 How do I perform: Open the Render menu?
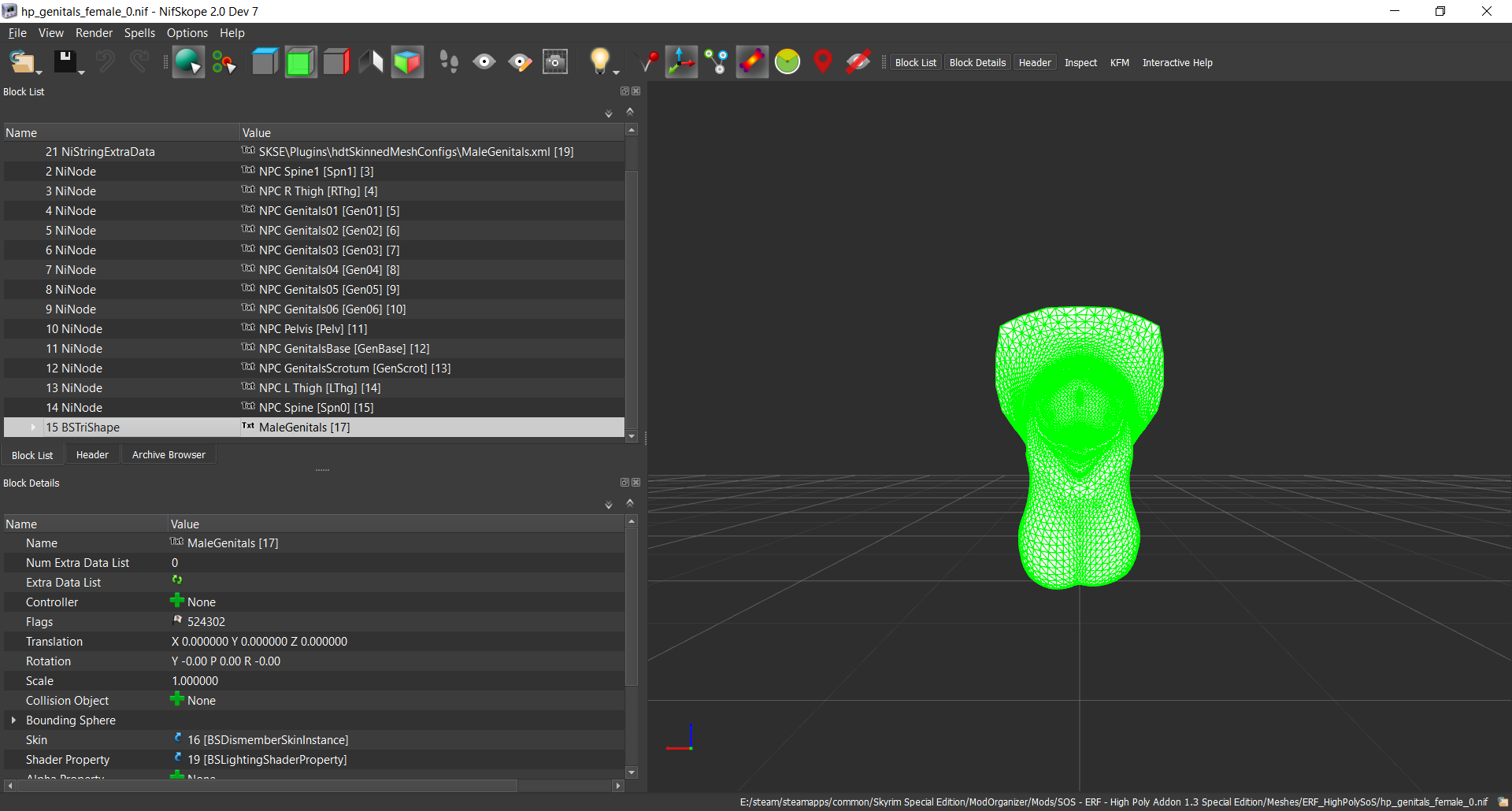[x=94, y=33]
